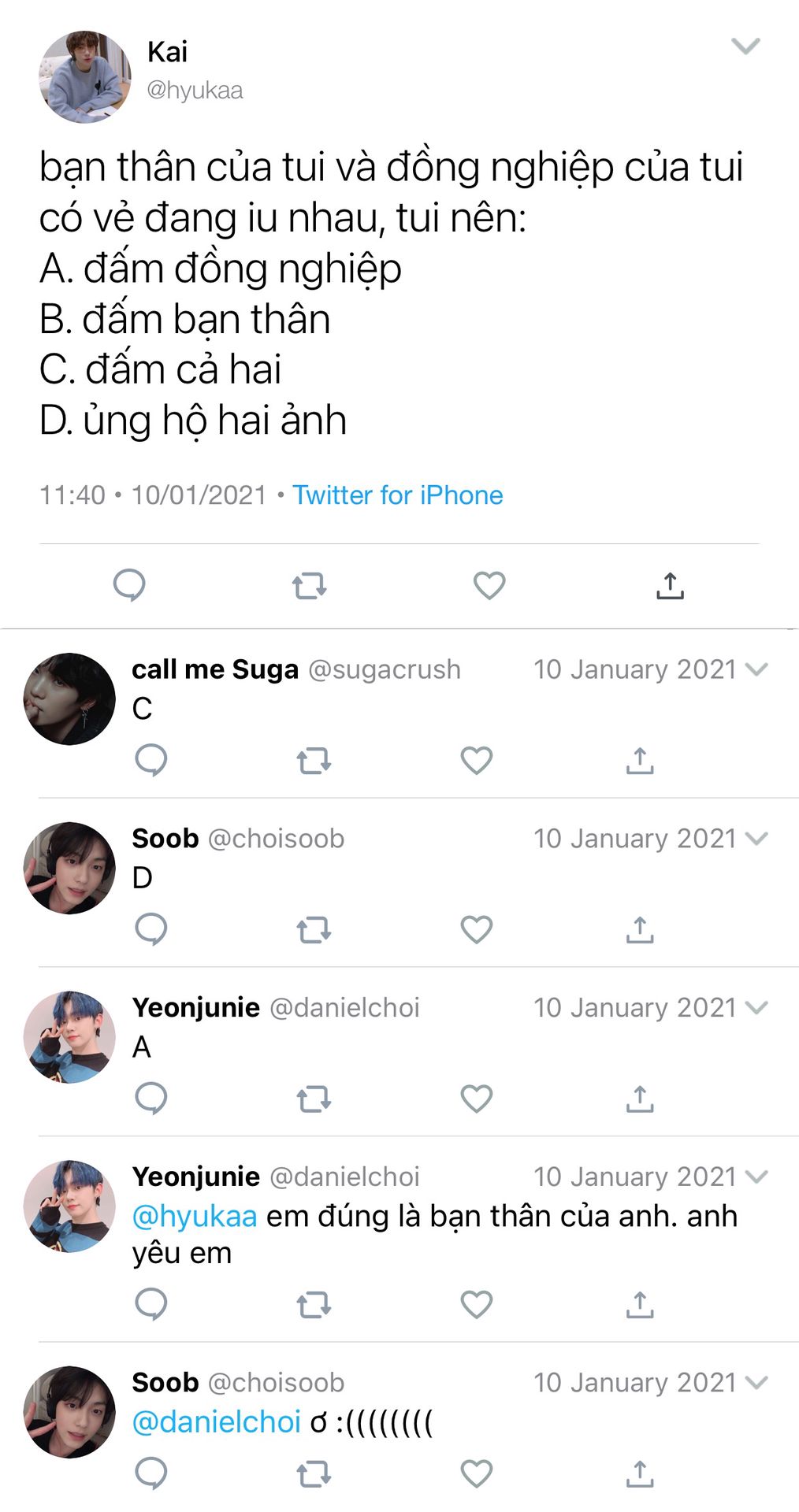Image resolution: width=799 pixels, height=1512 pixels.
Task: Retweet Kai's main tweet
Action: click(x=309, y=586)
